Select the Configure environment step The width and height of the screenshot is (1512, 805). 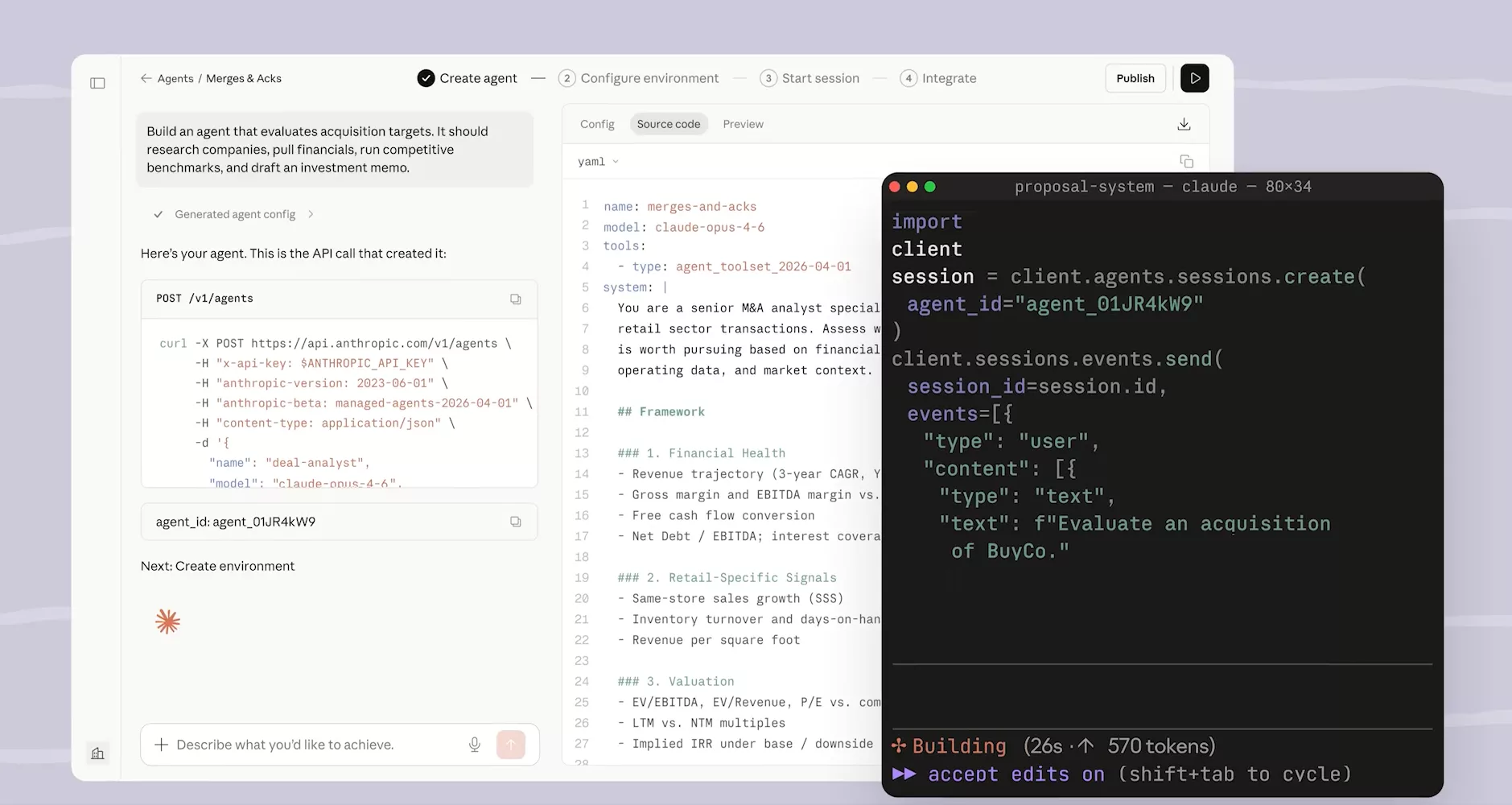639,77
